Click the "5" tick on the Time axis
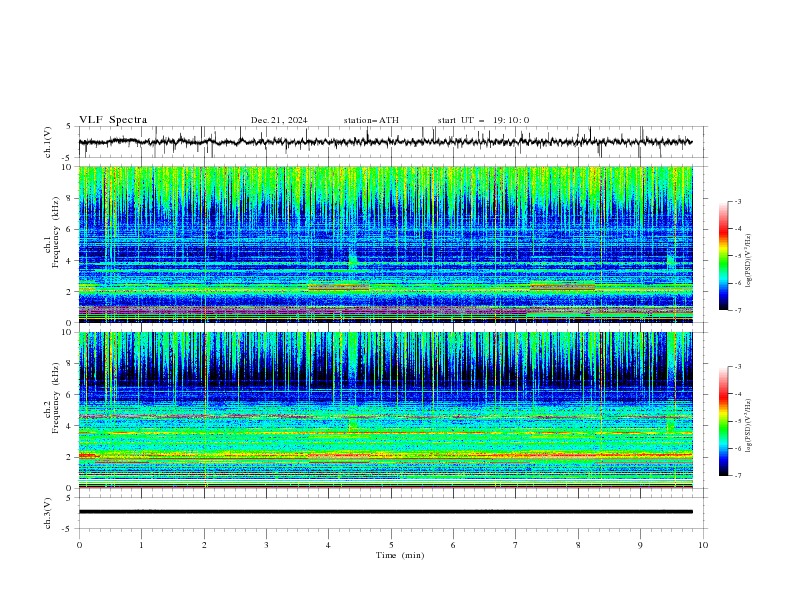792x612 pixels. 391,545
